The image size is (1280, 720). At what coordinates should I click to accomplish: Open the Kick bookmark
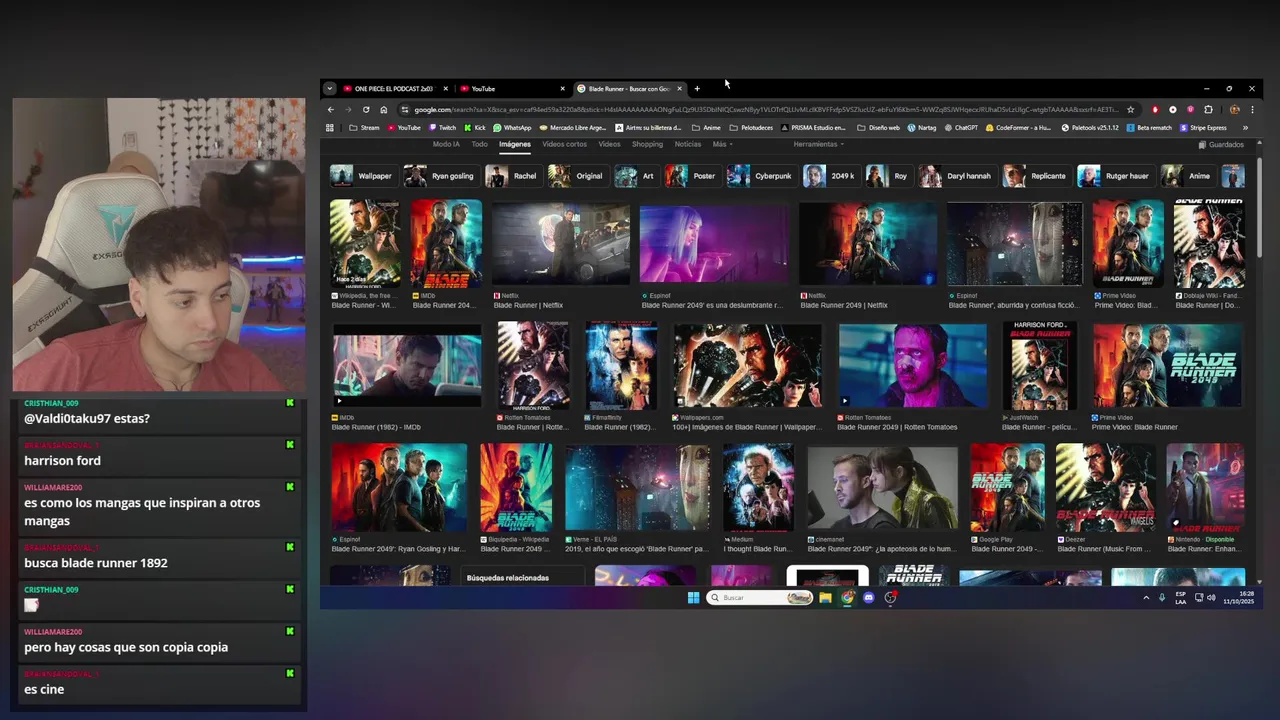[474, 128]
